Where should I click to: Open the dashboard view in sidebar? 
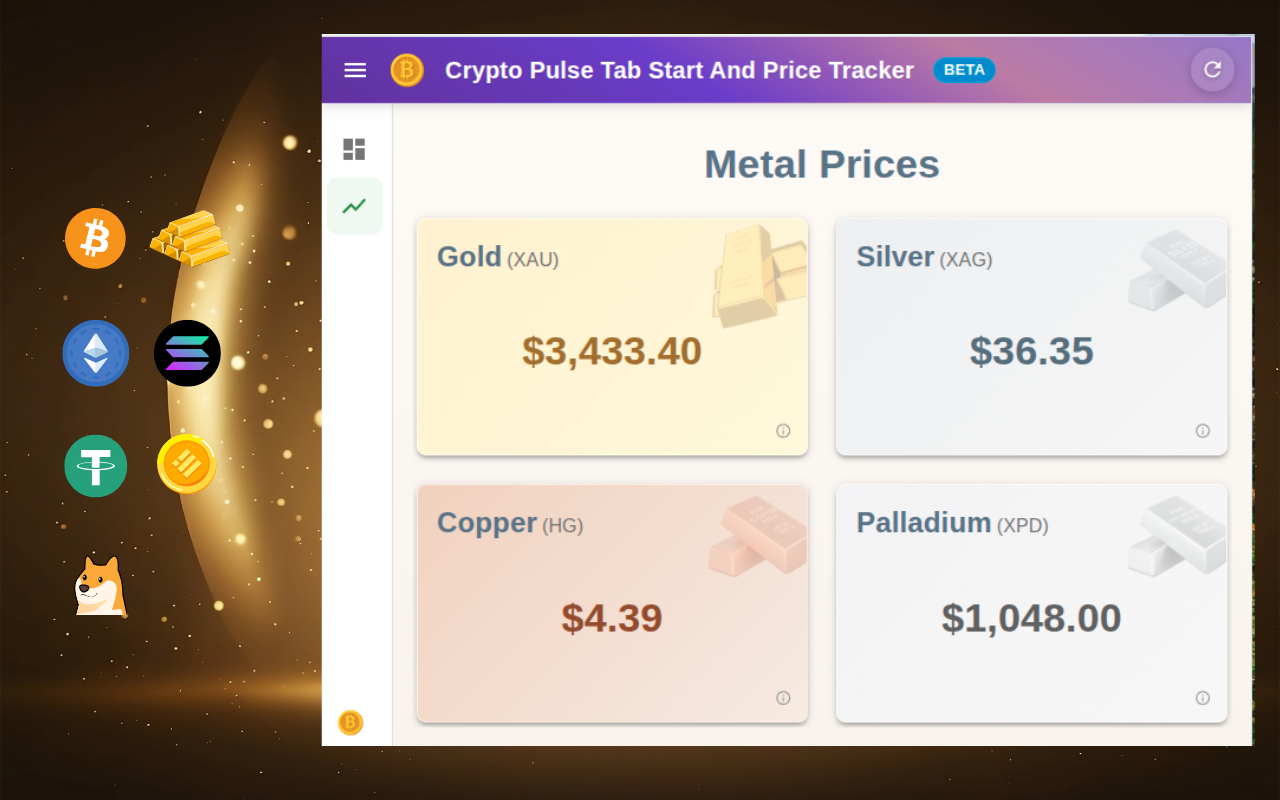pos(354,149)
